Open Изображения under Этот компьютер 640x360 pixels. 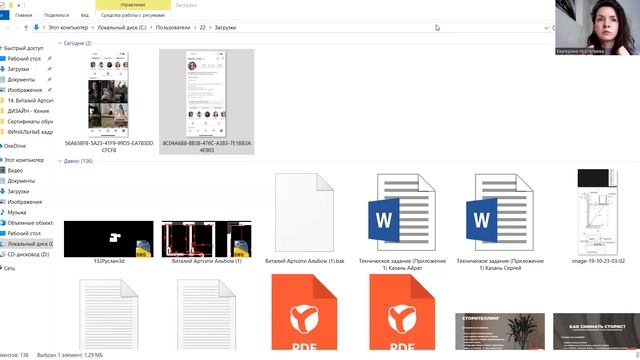pos(24,202)
